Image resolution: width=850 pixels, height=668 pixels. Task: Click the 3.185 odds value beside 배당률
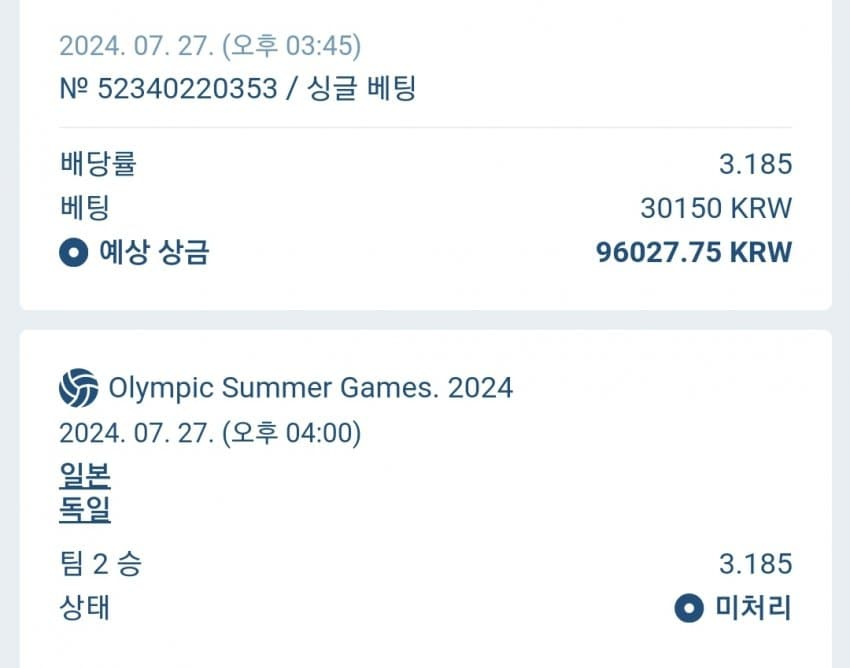click(x=755, y=164)
